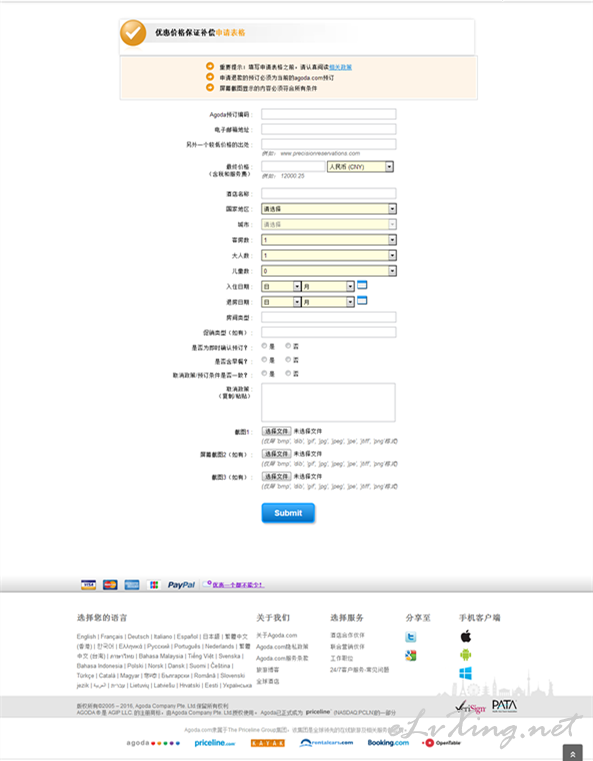Select 是 for cancellation policy match question
This screenshot has width=593, height=761.
264,373
